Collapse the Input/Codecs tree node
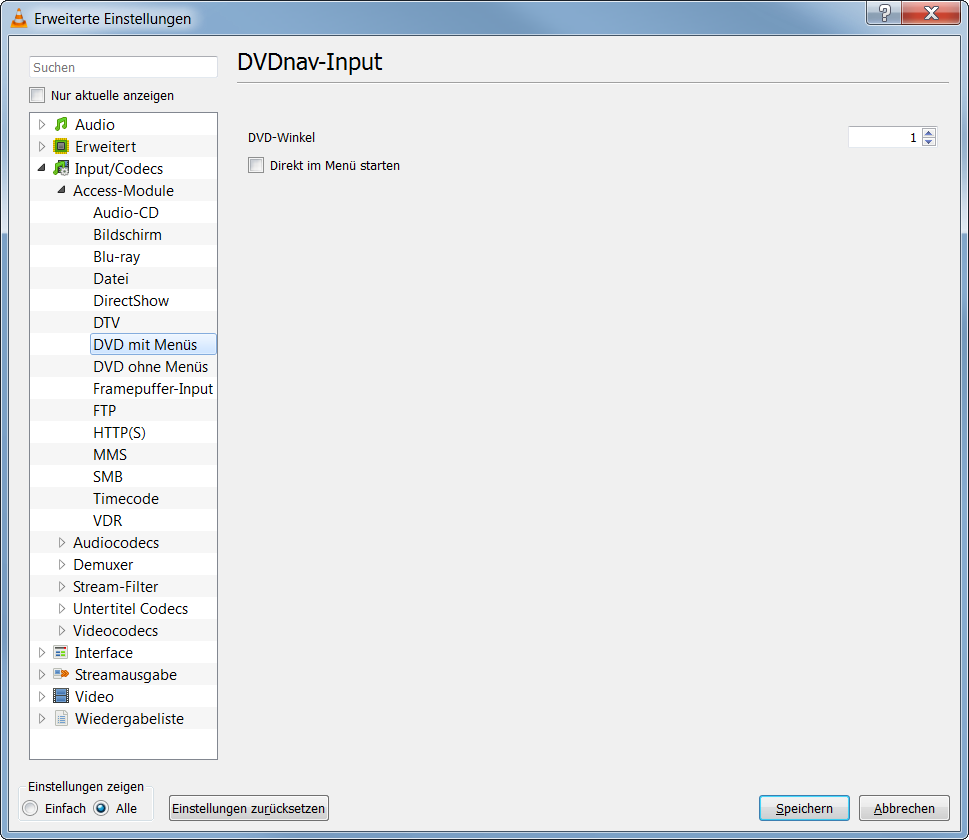The image size is (969, 840). 41,168
